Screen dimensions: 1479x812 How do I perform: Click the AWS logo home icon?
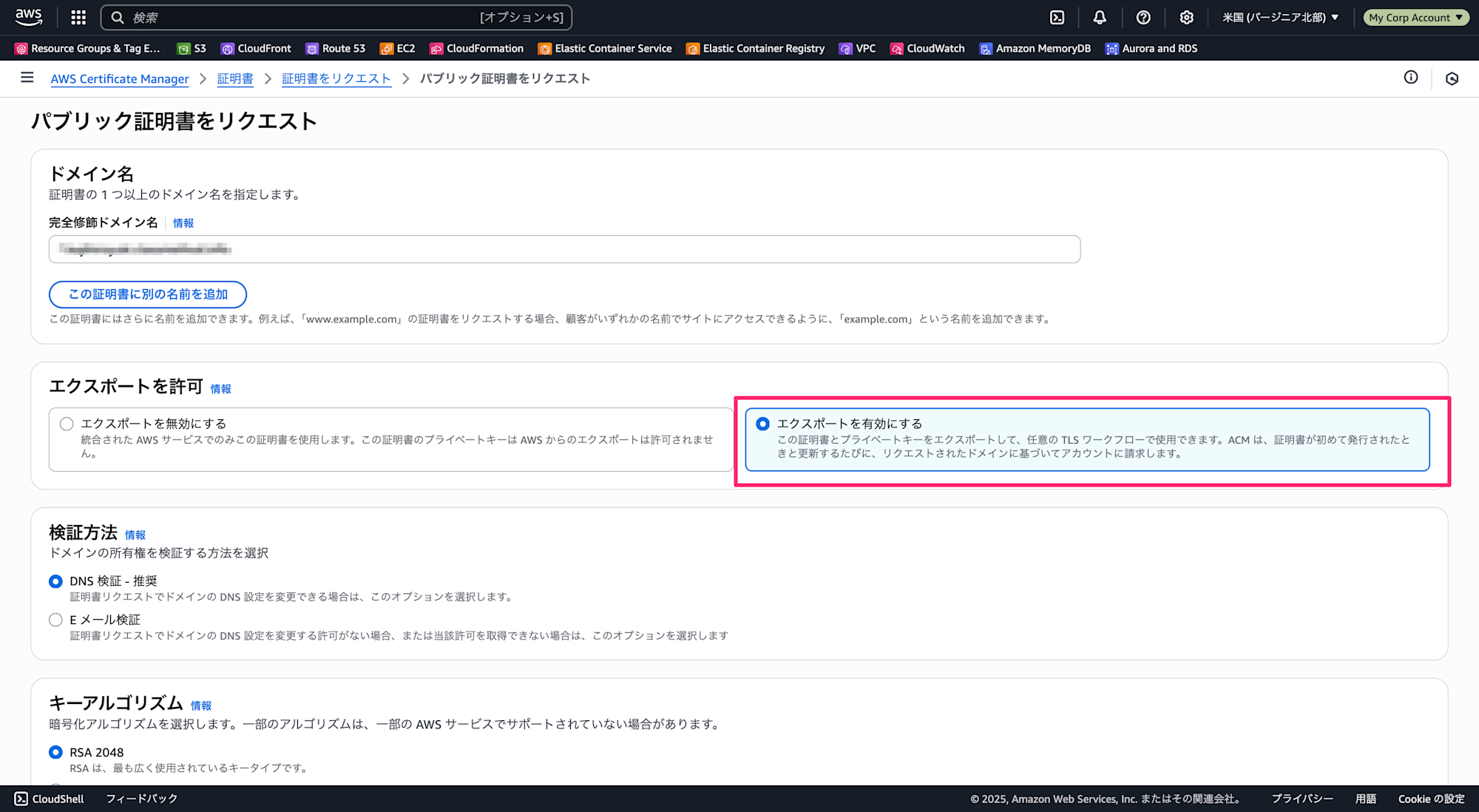(x=29, y=17)
